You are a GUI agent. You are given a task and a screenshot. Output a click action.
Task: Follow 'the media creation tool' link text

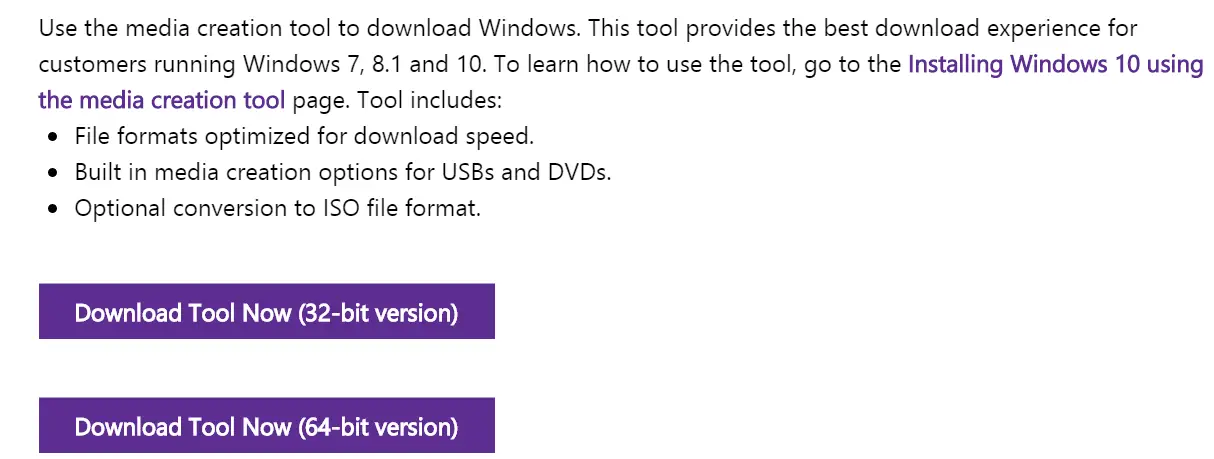click(162, 101)
